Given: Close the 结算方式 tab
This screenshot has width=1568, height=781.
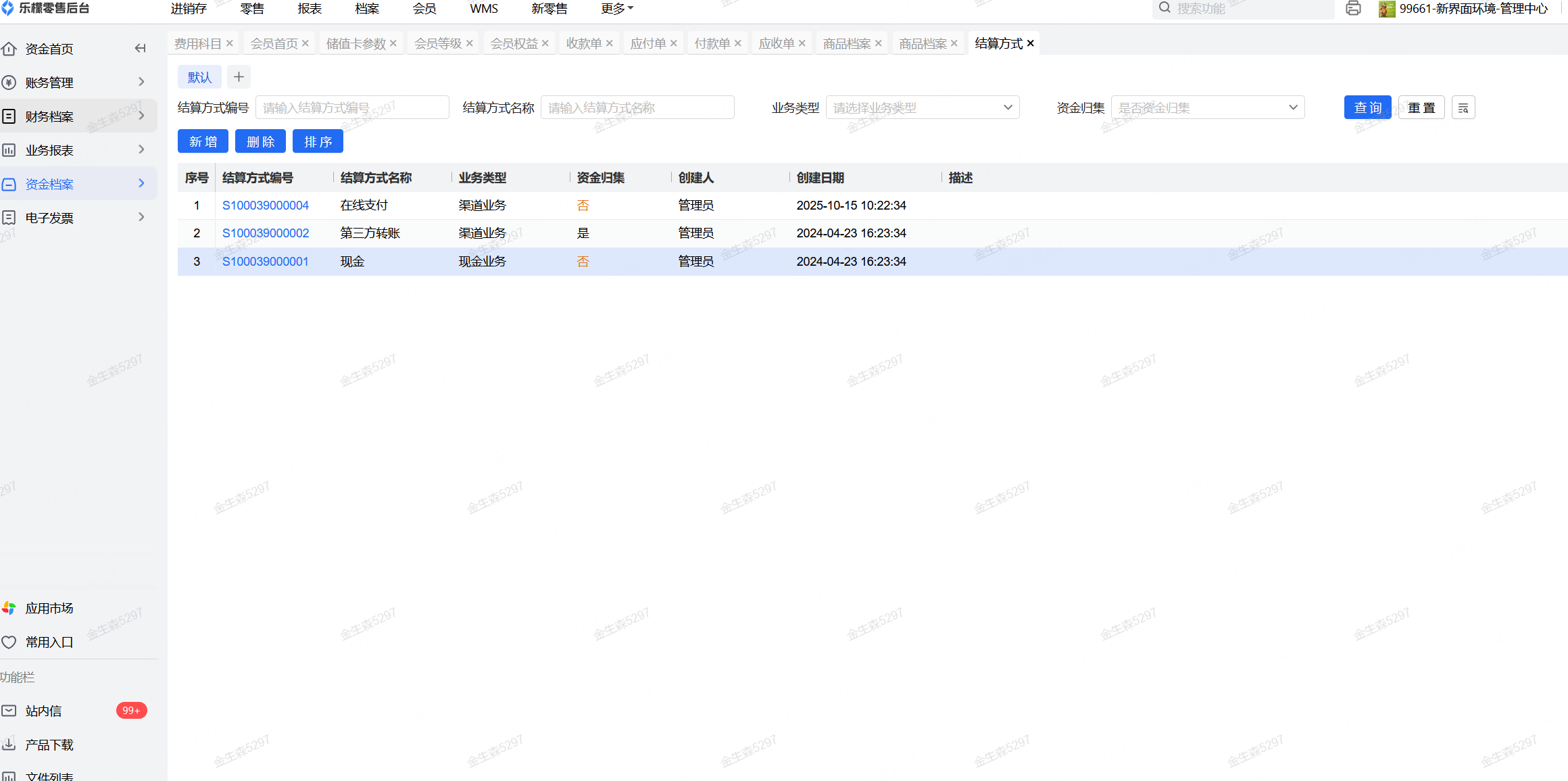Looking at the screenshot, I should [x=1031, y=43].
